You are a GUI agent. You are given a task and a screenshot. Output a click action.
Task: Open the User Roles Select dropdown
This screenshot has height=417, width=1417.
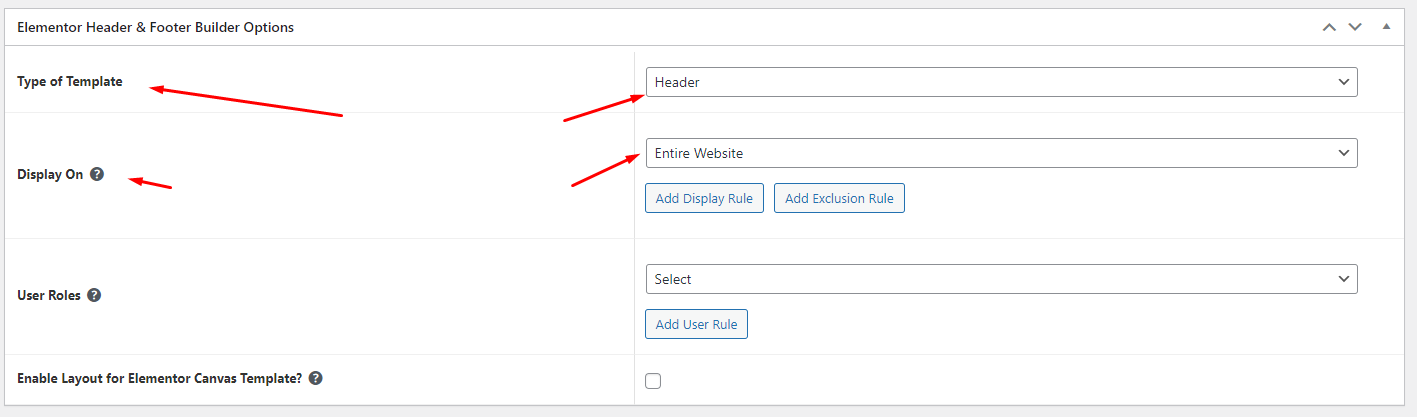1000,279
